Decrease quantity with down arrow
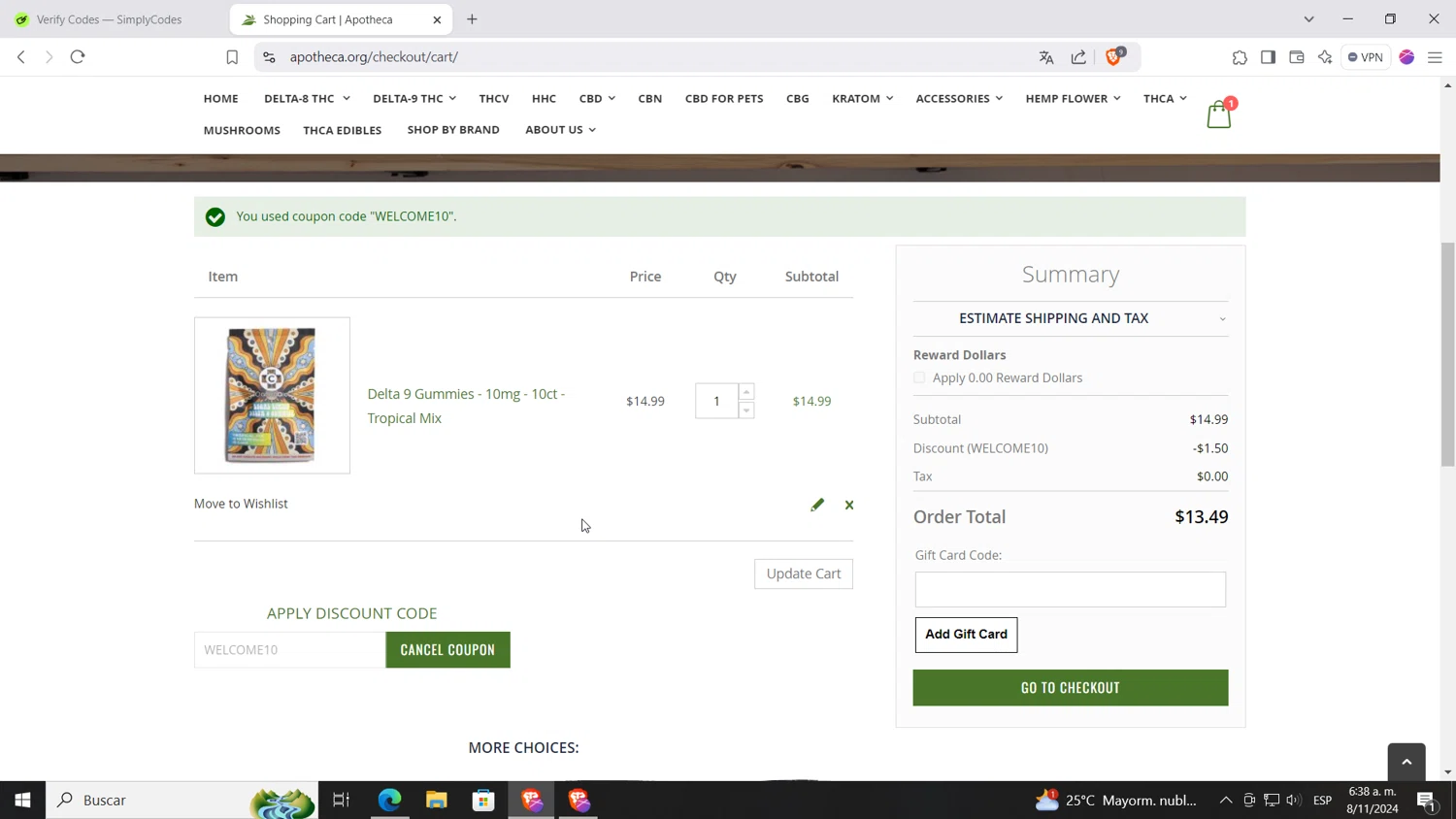 (746, 410)
